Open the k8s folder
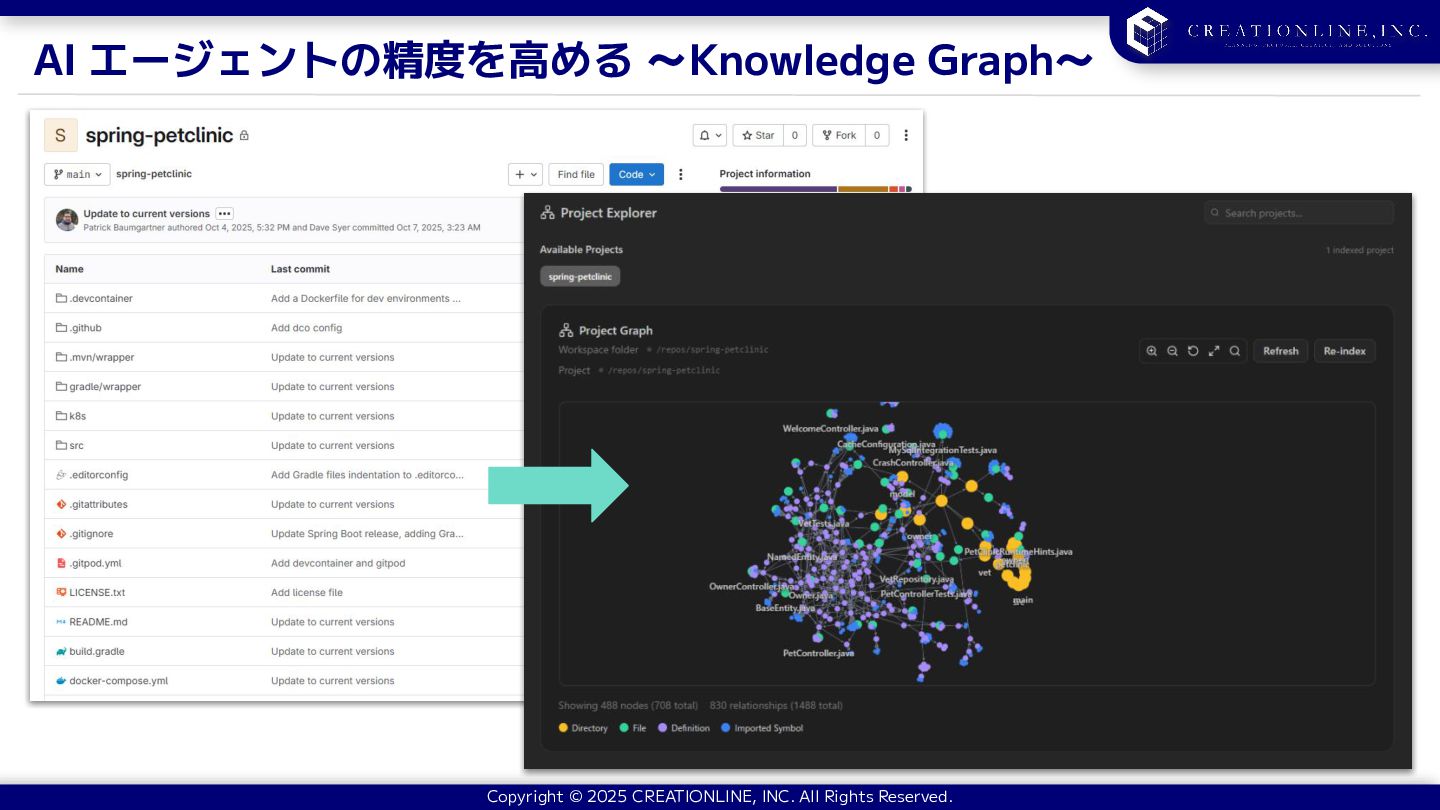 (x=77, y=416)
